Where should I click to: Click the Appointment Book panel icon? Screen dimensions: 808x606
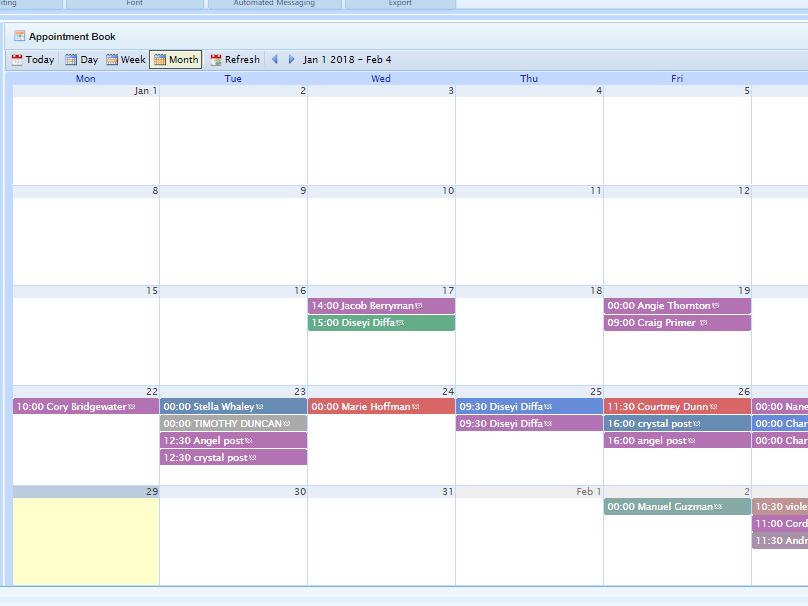[x=19, y=36]
